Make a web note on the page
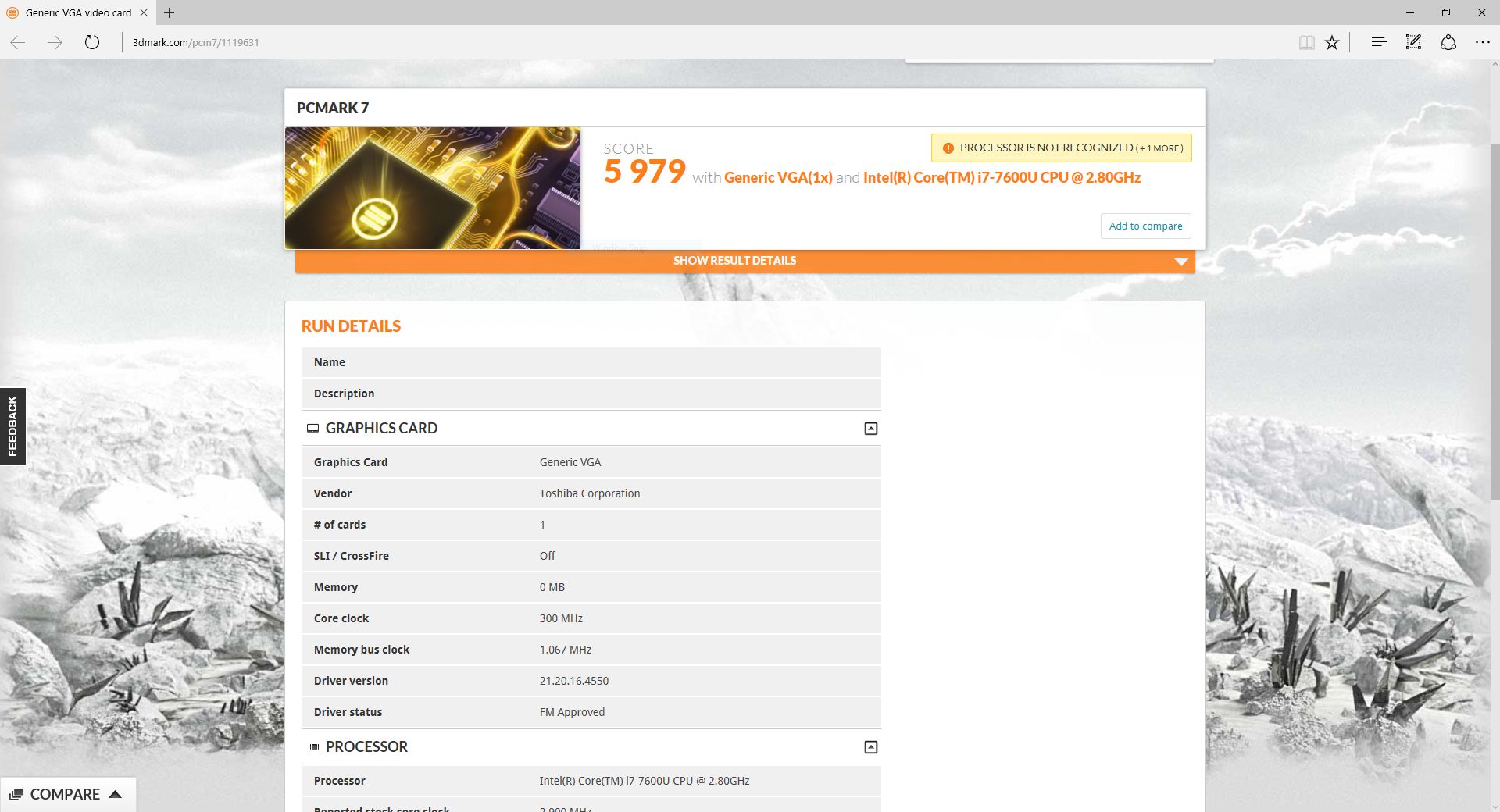 pyautogui.click(x=1413, y=42)
